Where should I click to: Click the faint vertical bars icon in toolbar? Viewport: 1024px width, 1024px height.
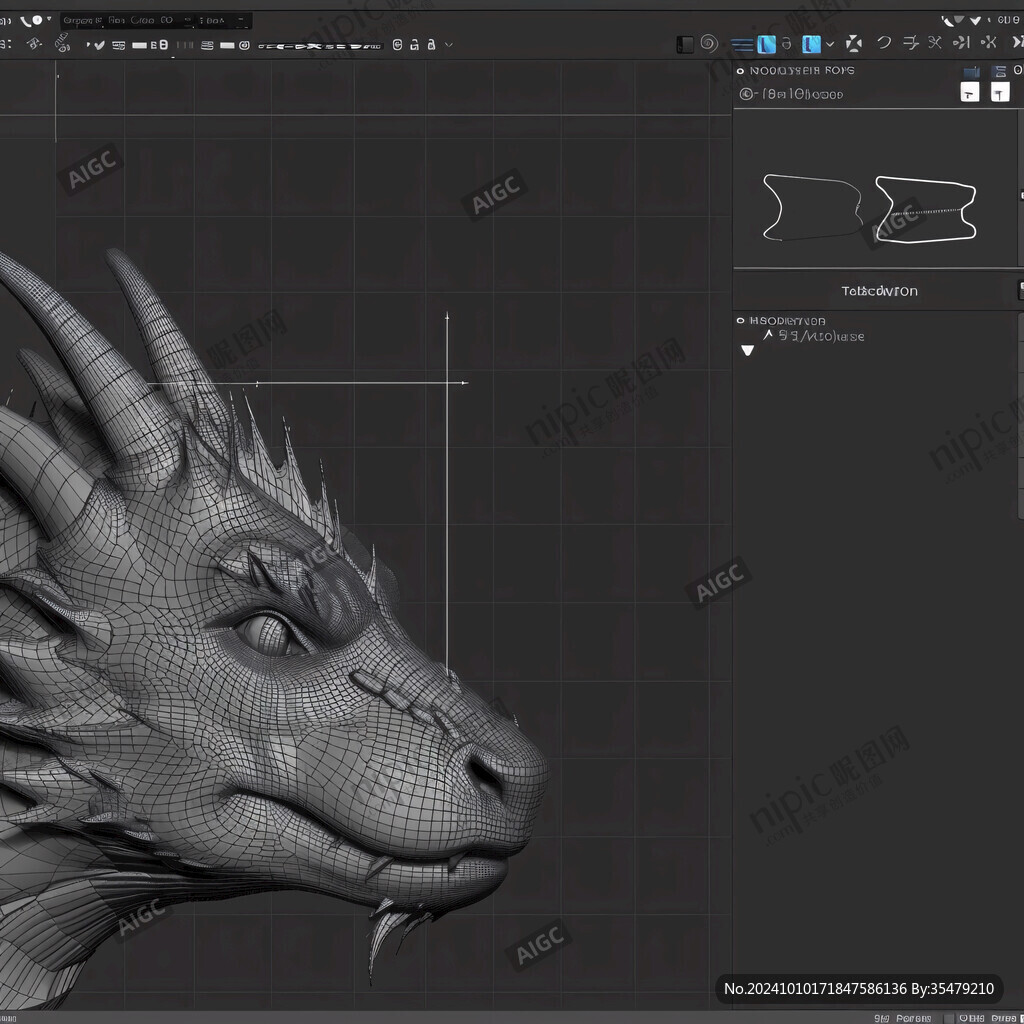click(x=185, y=45)
